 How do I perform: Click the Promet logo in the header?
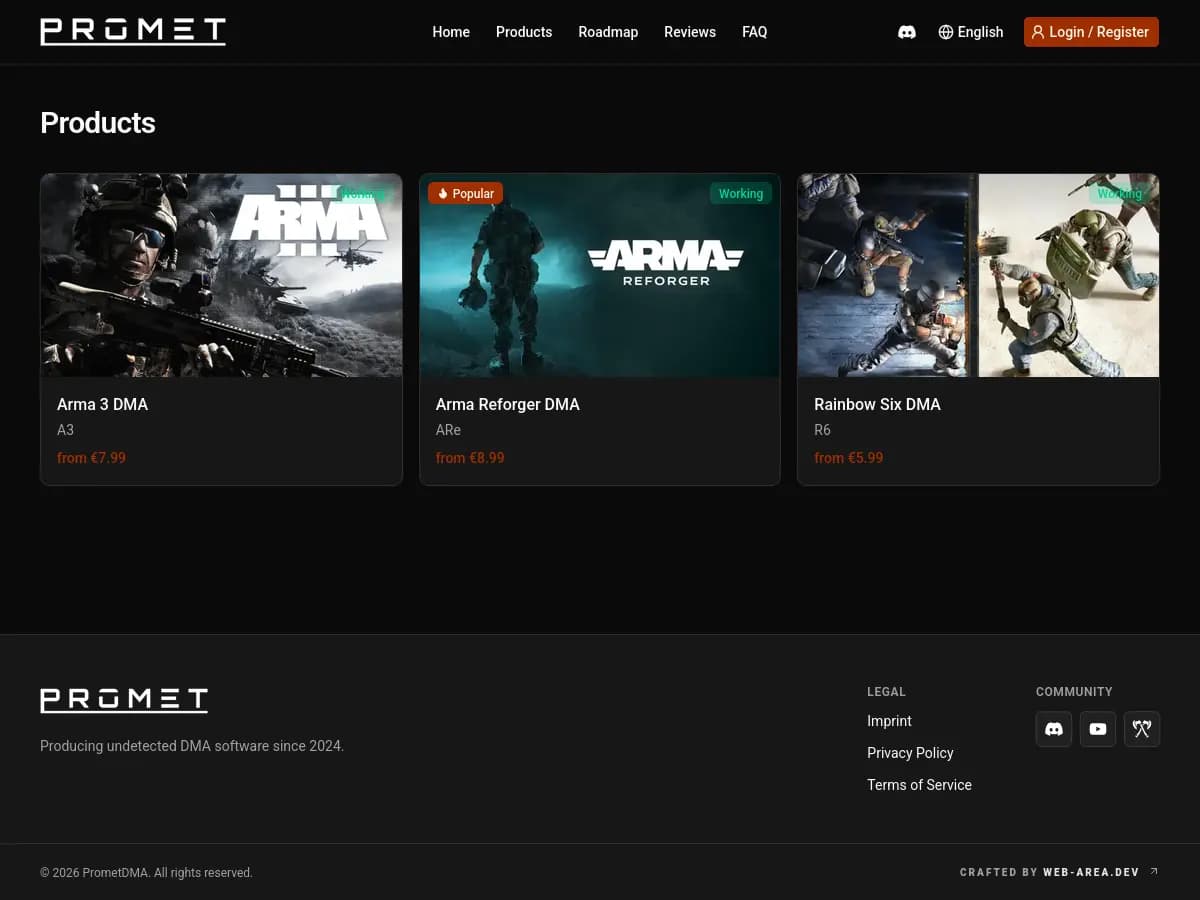(x=133, y=32)
